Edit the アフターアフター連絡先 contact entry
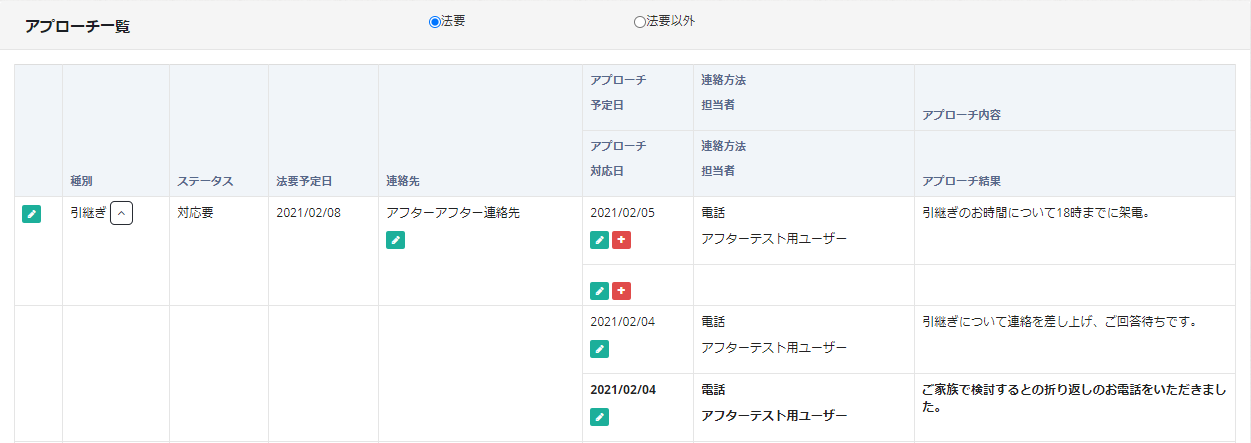This screenshot has width=1251, height=443. pyautogui.click(x=395, y=240)
